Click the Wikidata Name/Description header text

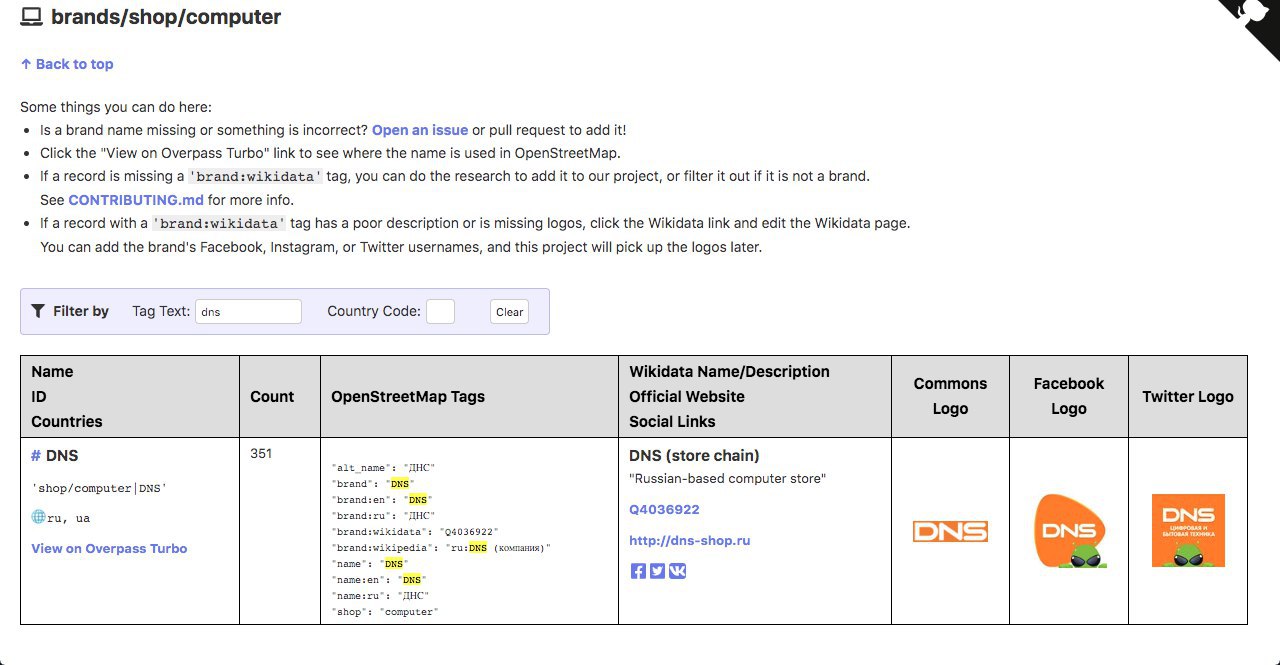(x=729, y=371)
